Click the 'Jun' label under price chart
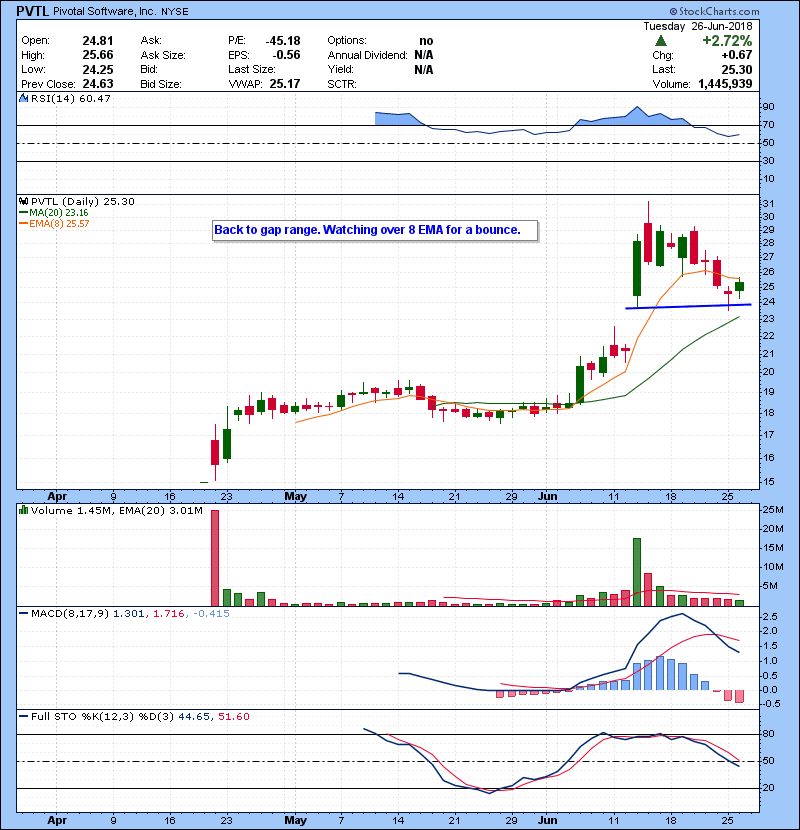The image size is (800, 830). point(547,496)
